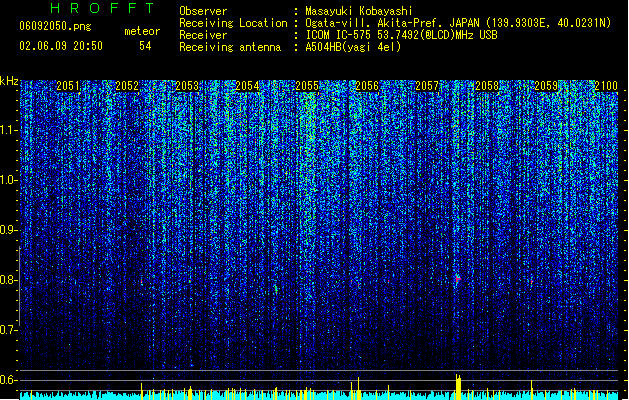
Task: Click the 'Receiving antenna' label
Action: coord(230,47)
